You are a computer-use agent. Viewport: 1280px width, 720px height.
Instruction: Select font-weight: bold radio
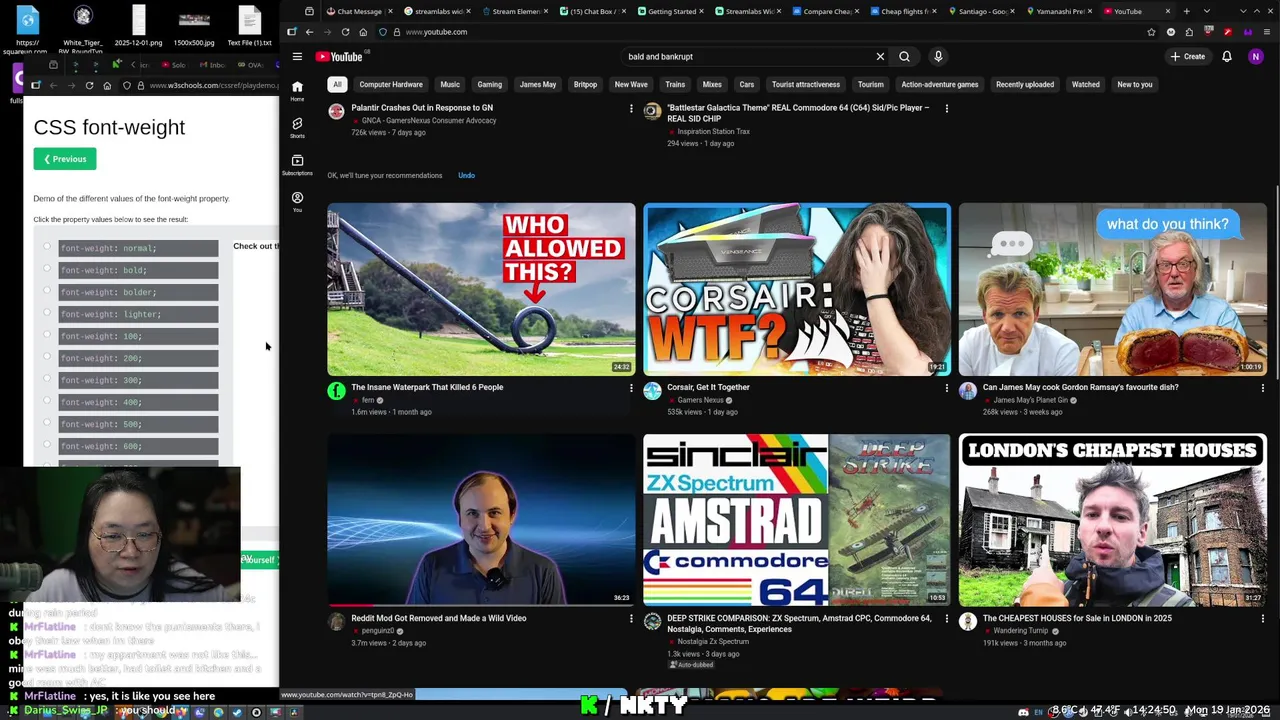(46, 269)
